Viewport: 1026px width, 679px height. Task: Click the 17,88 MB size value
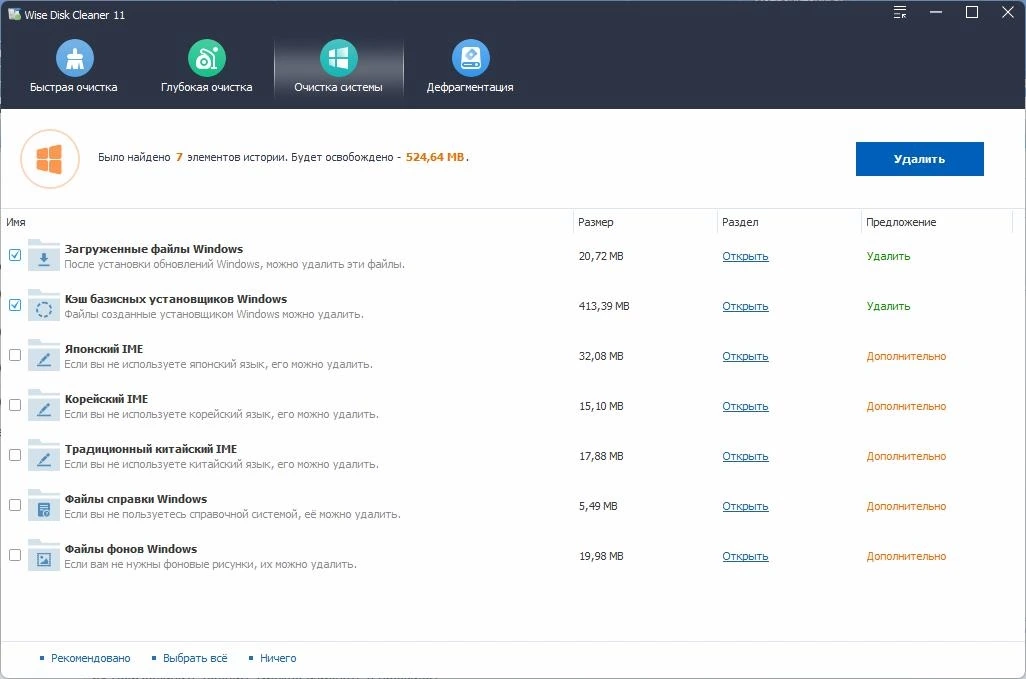pyautogui.click(x=601, y=457)
